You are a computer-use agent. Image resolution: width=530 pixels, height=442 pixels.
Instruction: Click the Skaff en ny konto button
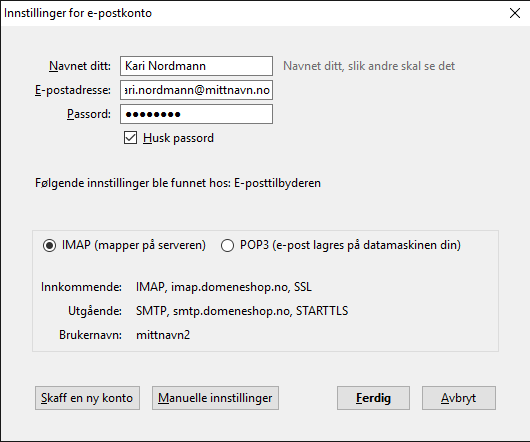click(87, 398)
